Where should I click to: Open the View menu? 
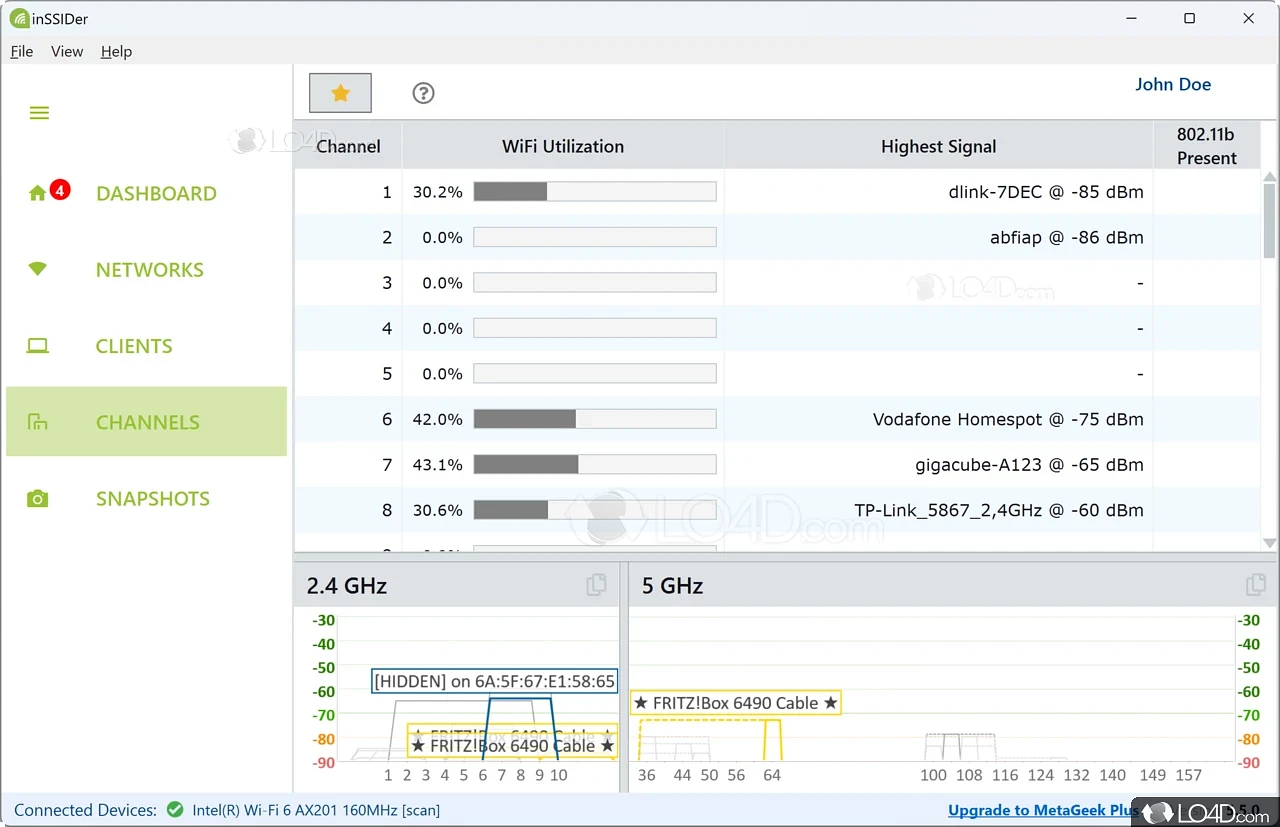point(67,51)
